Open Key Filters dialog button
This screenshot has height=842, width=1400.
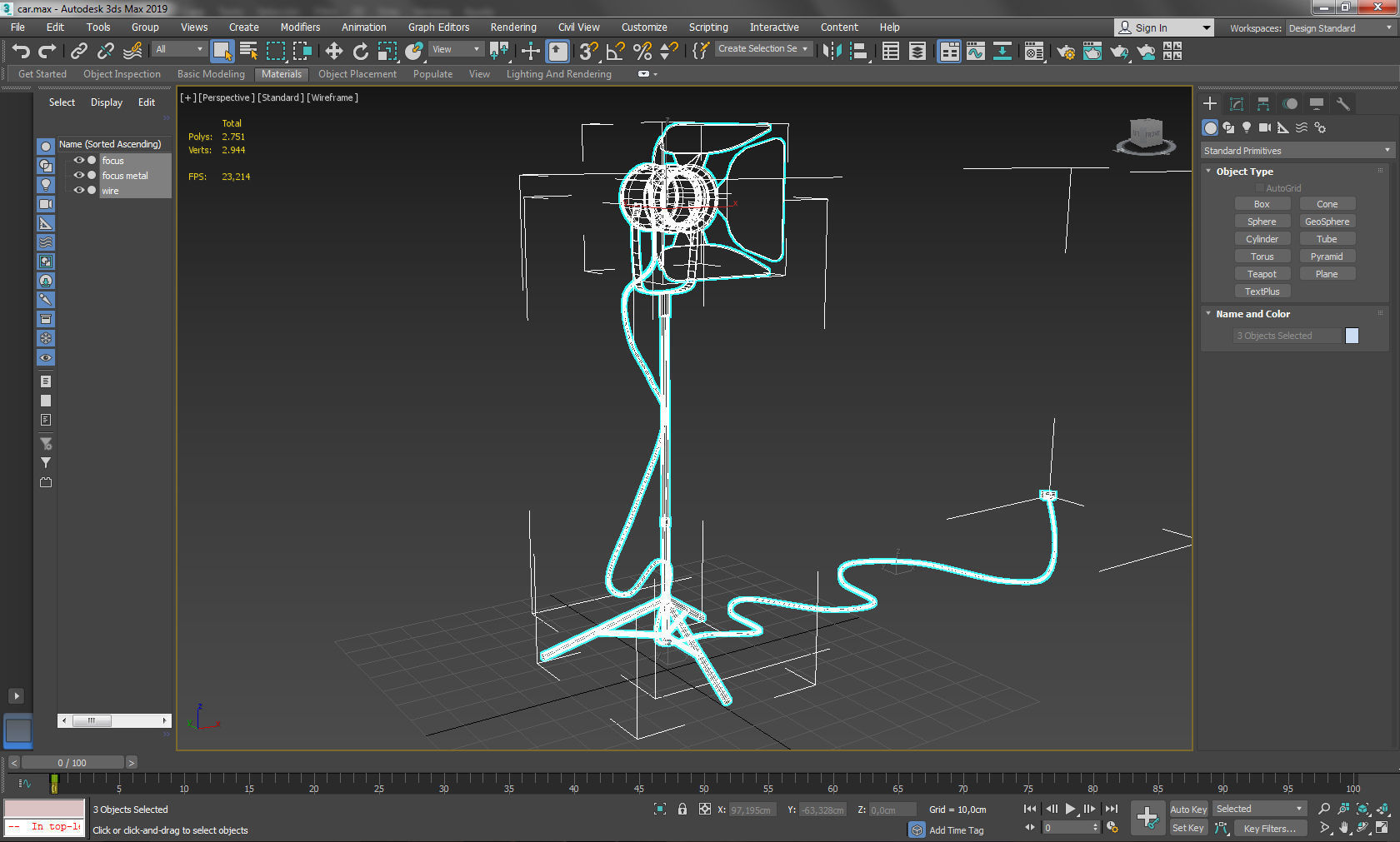click(x=1270, y=828)
